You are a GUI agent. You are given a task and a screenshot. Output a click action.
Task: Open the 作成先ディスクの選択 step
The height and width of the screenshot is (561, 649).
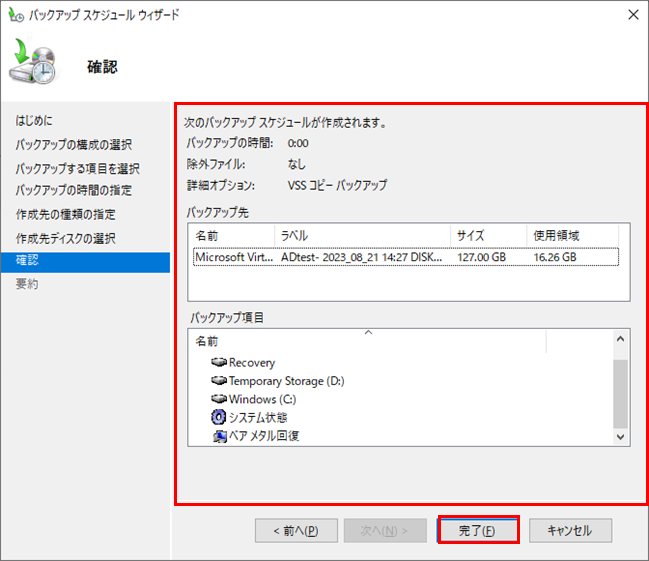(65, 238)
